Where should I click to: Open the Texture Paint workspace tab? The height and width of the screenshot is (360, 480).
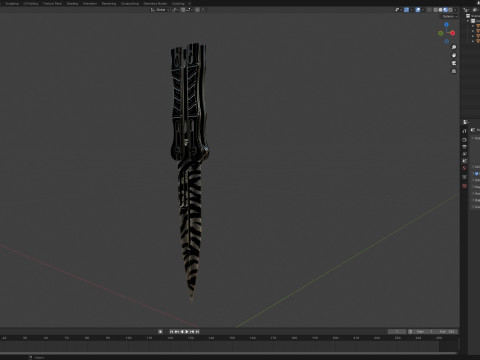[52, 3]
